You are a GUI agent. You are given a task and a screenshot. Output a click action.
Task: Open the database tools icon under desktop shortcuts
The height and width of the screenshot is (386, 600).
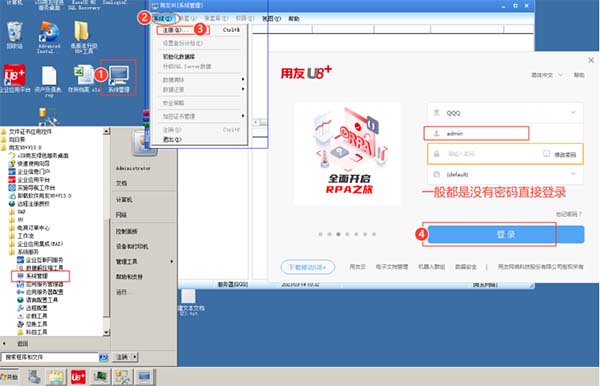(x=48, y=117)
